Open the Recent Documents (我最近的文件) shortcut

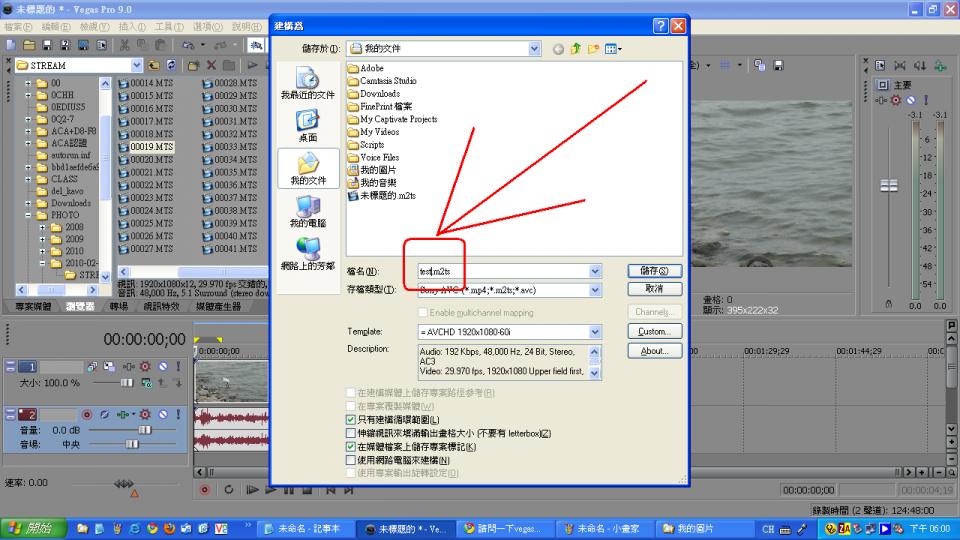point(307,83)
